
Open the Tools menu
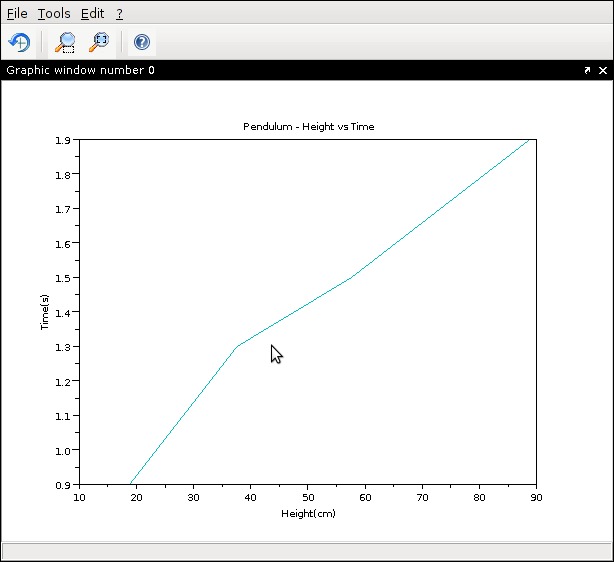point(54,14)
